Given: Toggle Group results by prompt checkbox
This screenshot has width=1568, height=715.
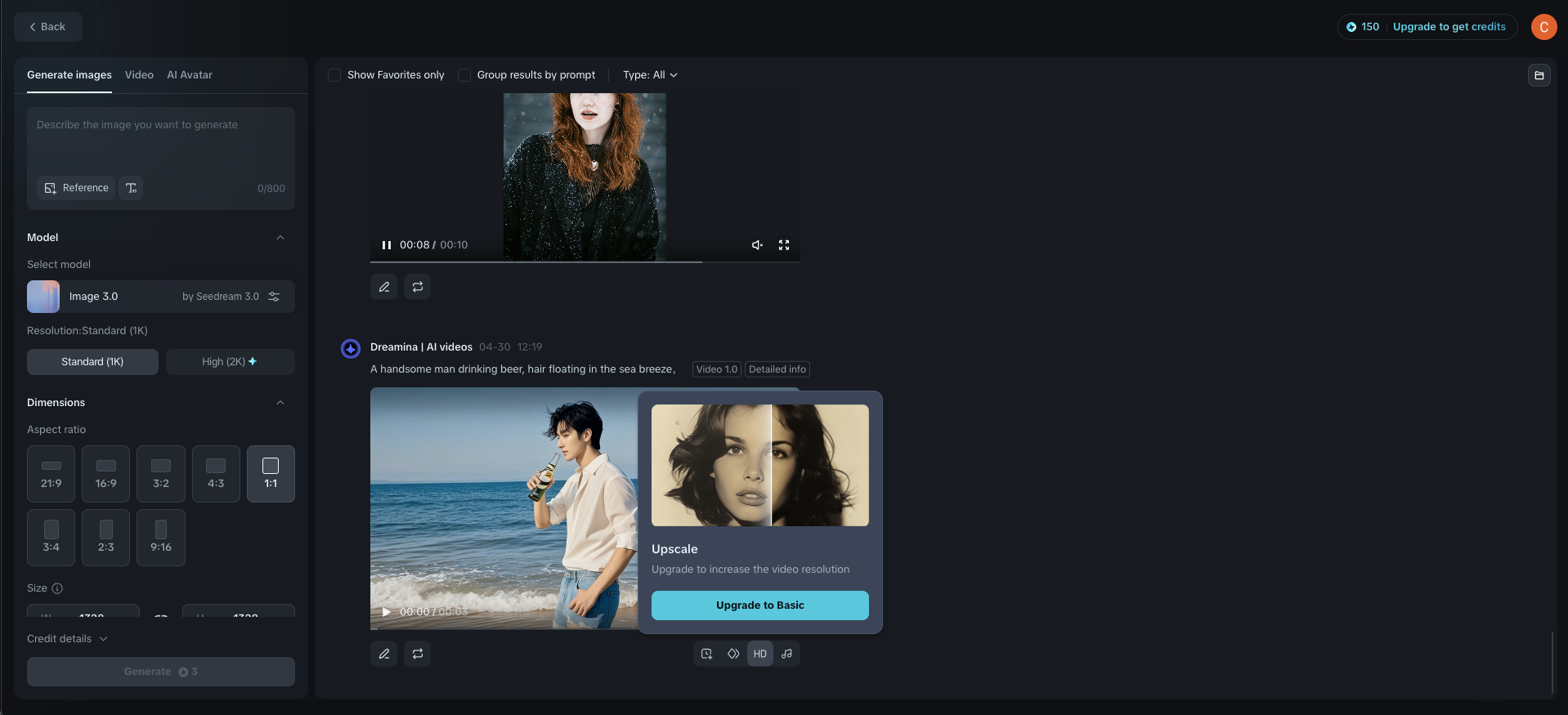Looking at the screenshot, I should click(464, 75).
